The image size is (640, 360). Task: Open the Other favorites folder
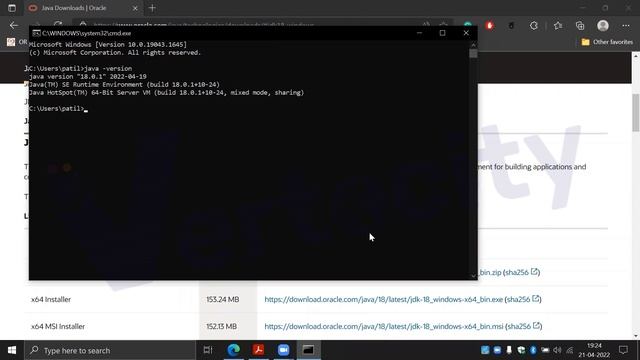pyautogui.click(x=607, y=42)
